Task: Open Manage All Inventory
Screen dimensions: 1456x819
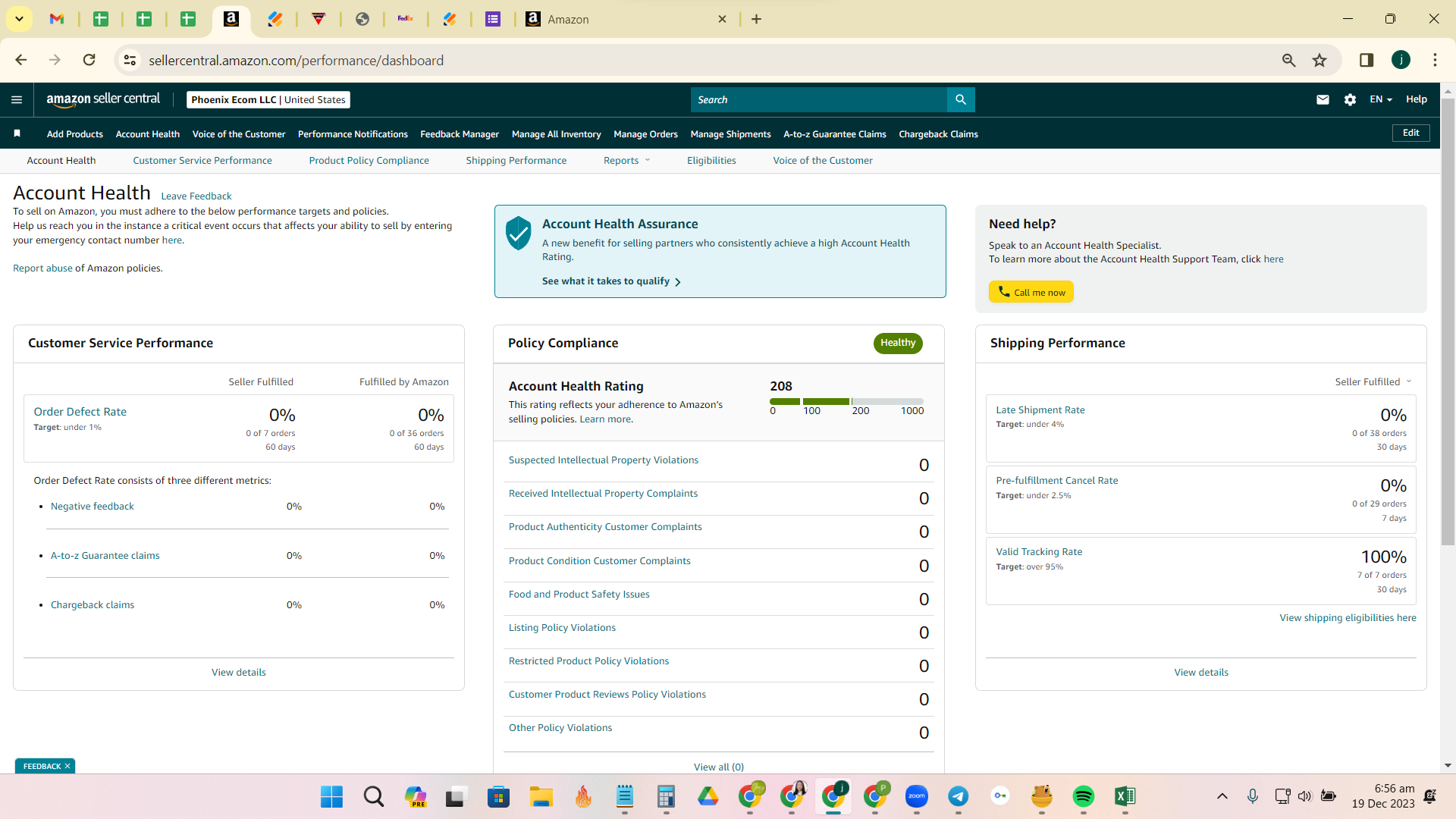Action: [557, 133]
